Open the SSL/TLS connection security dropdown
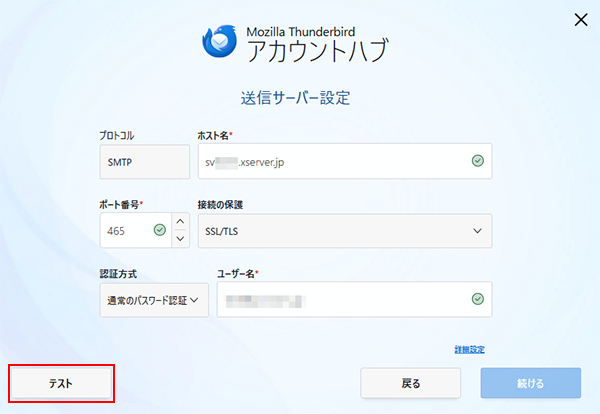 tap(345, 231)
